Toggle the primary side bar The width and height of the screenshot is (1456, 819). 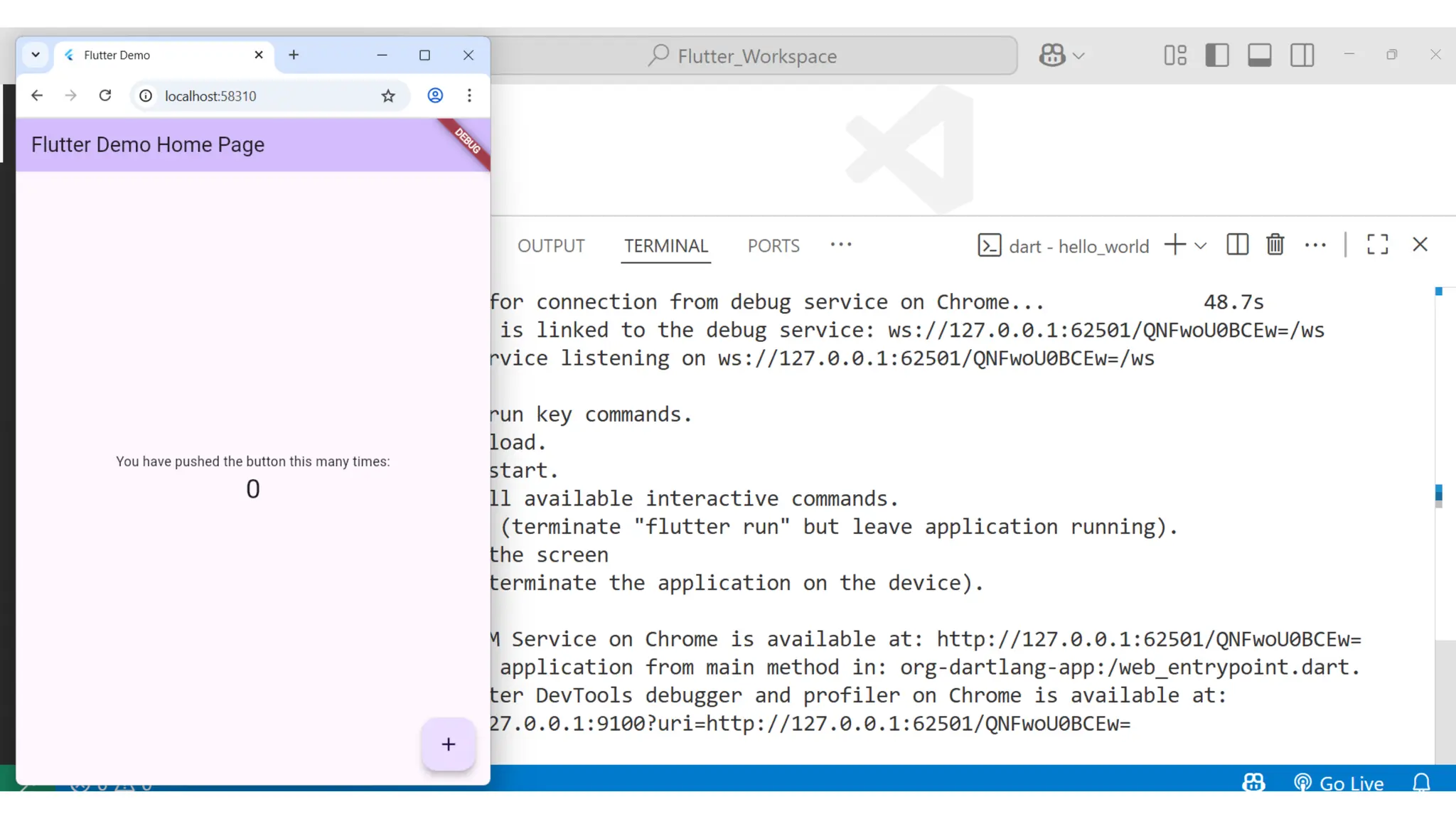coord(1217,55)
